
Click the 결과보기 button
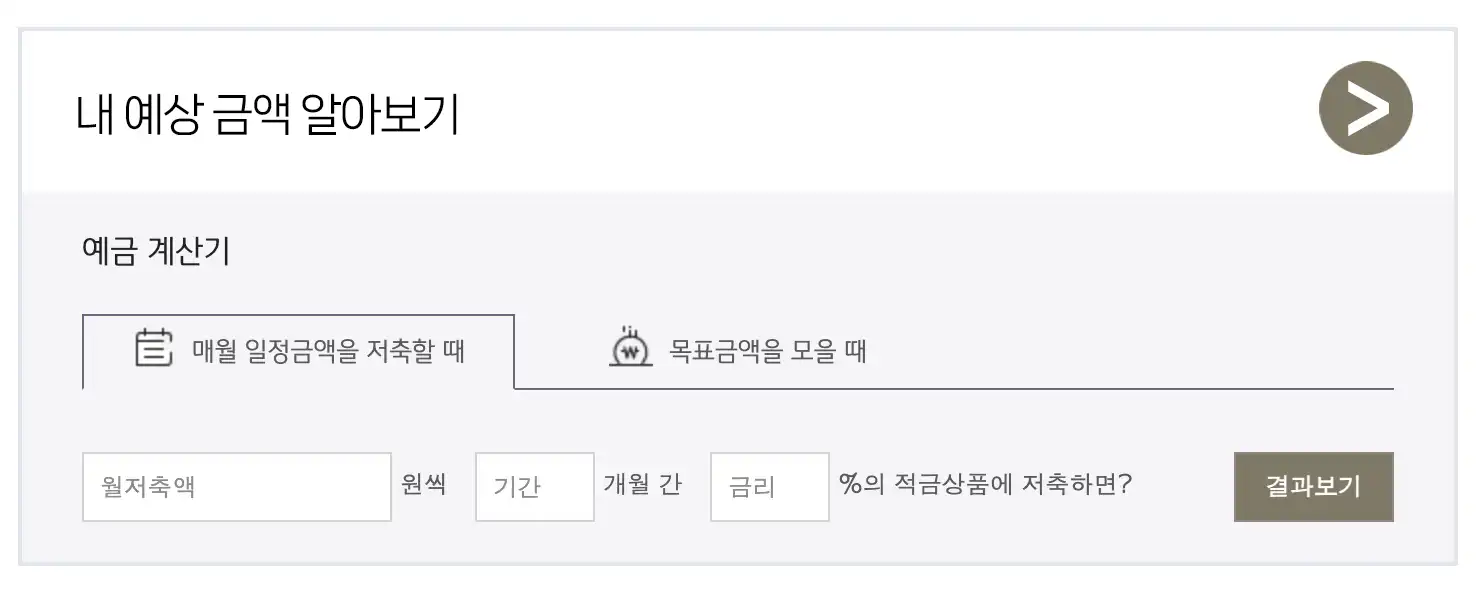pos(1312,487)
